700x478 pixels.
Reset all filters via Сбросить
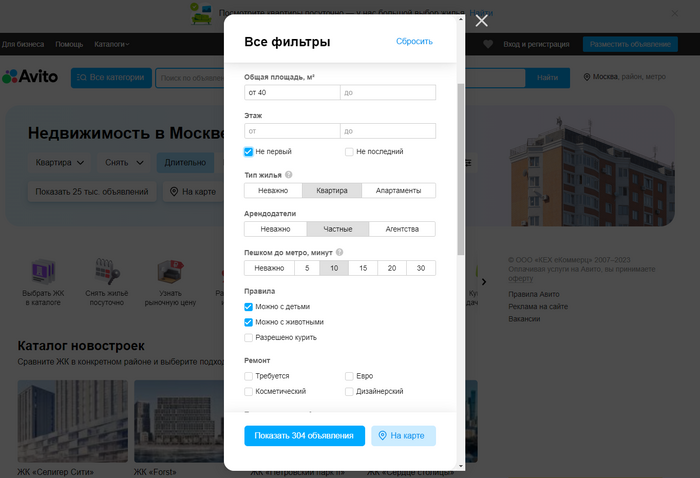[414, 41]
